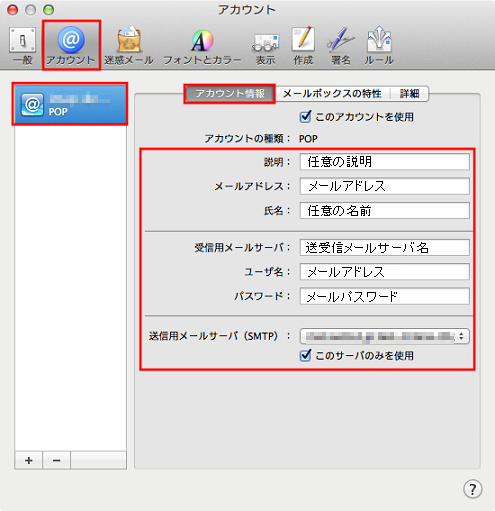Screen dimensions: 495x511
Task: Open the 作成 composing preferences
Action: coord(303,47)
